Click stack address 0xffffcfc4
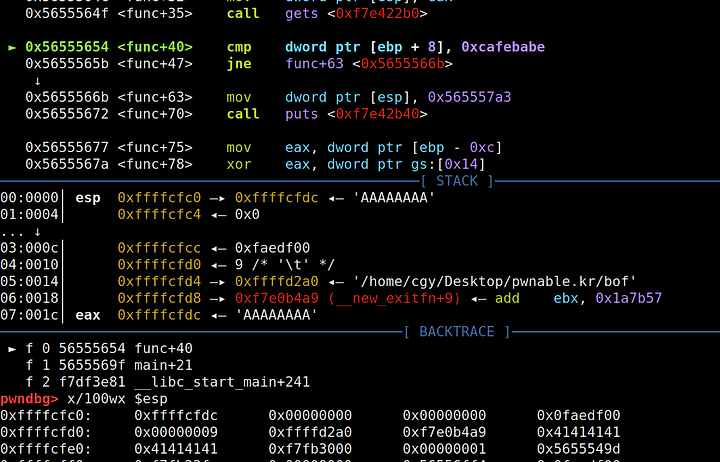 159,214
